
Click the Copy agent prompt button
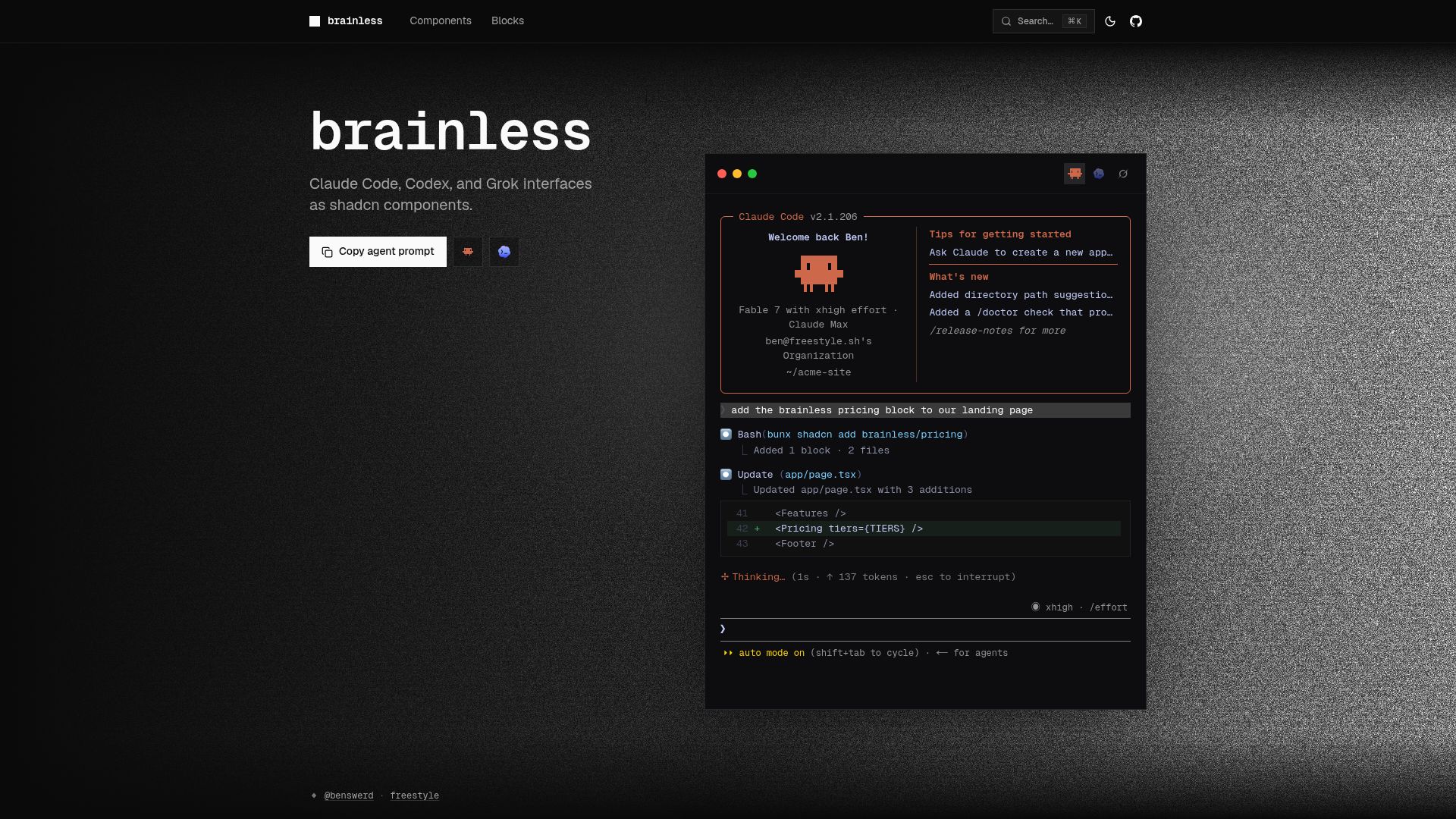(x=378, y=252)
